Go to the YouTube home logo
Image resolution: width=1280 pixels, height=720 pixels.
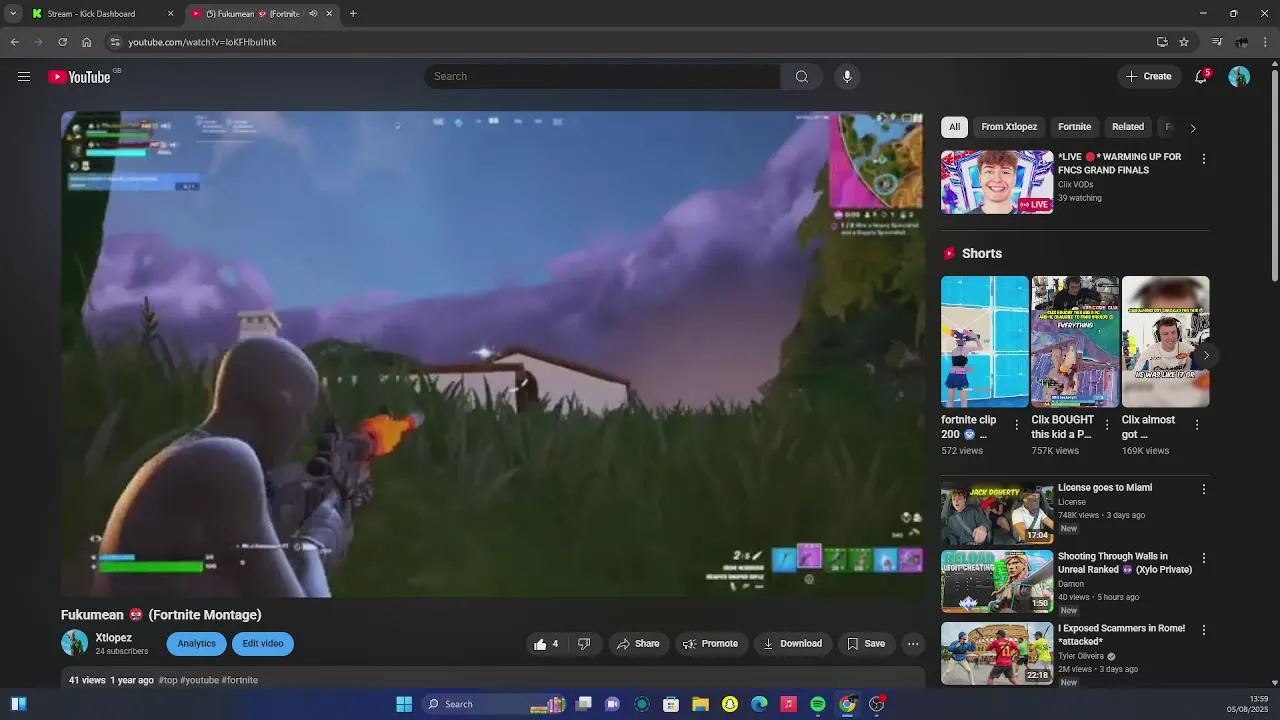pos(80,77)
